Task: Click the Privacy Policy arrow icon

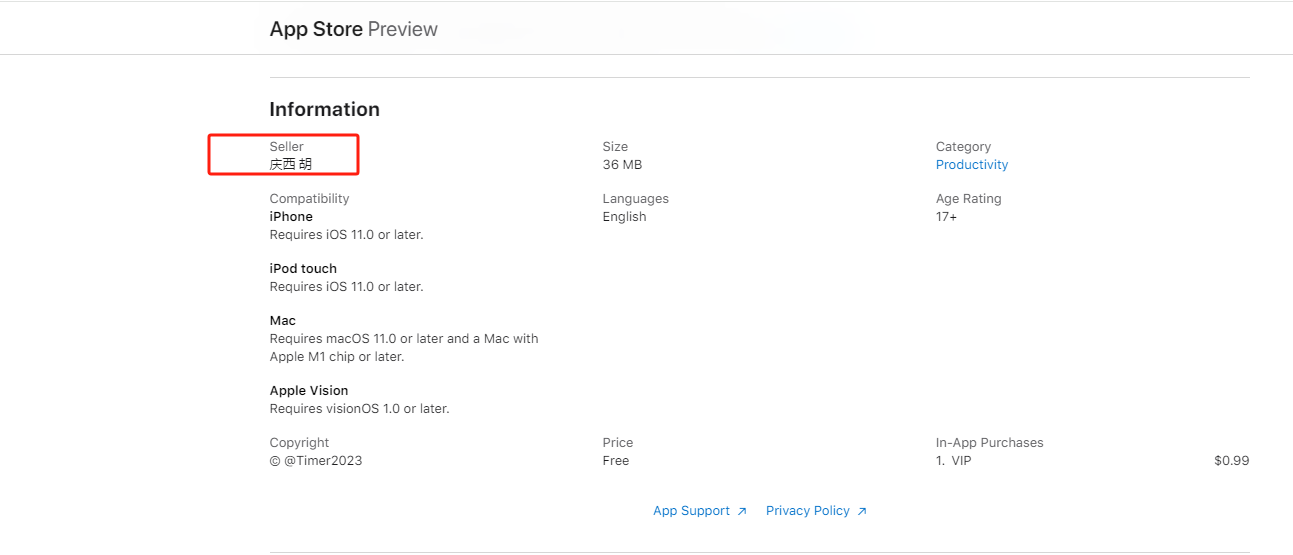Action: pyautogui.click(x=862, y=511)
